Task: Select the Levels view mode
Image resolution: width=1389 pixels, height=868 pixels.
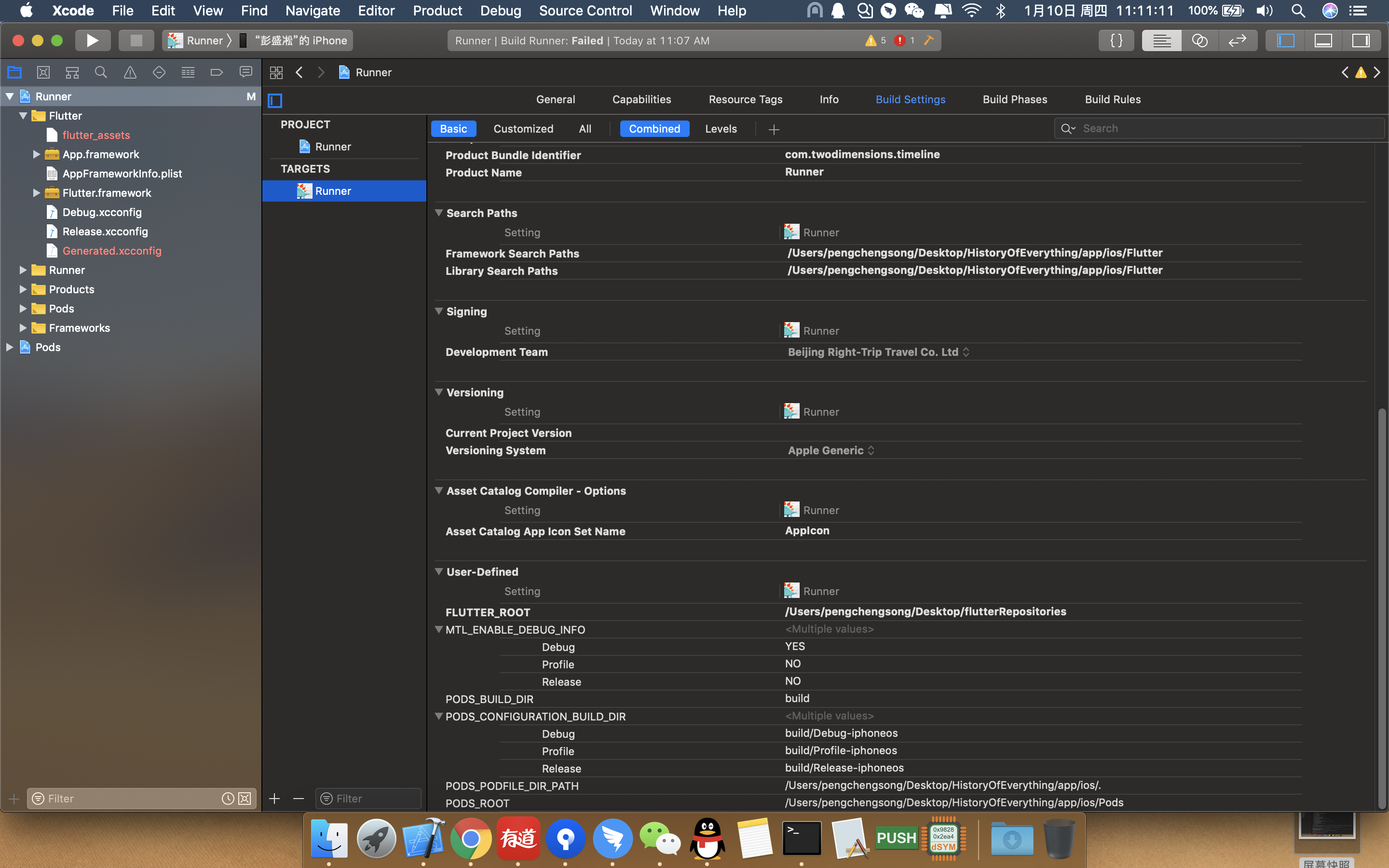Action: pos(721,129)
